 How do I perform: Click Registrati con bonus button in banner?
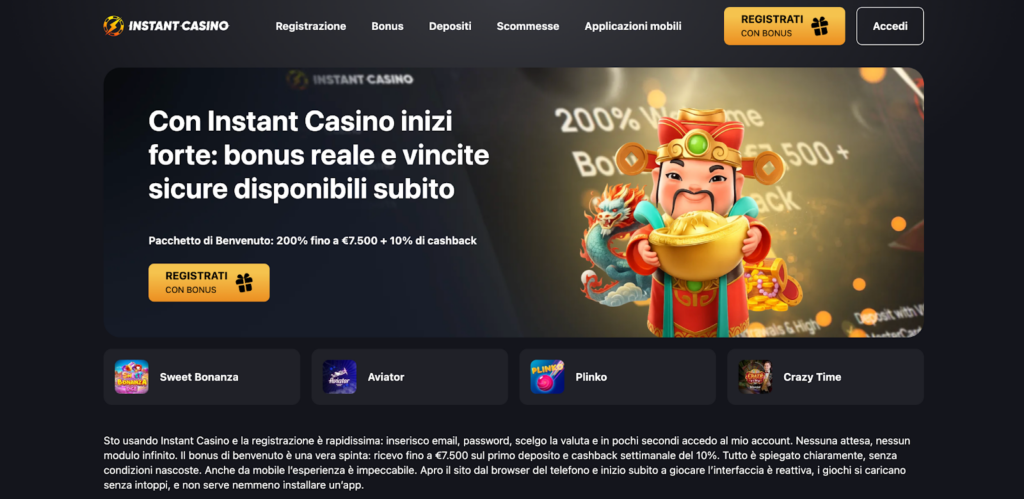click(x=209, y=283)
